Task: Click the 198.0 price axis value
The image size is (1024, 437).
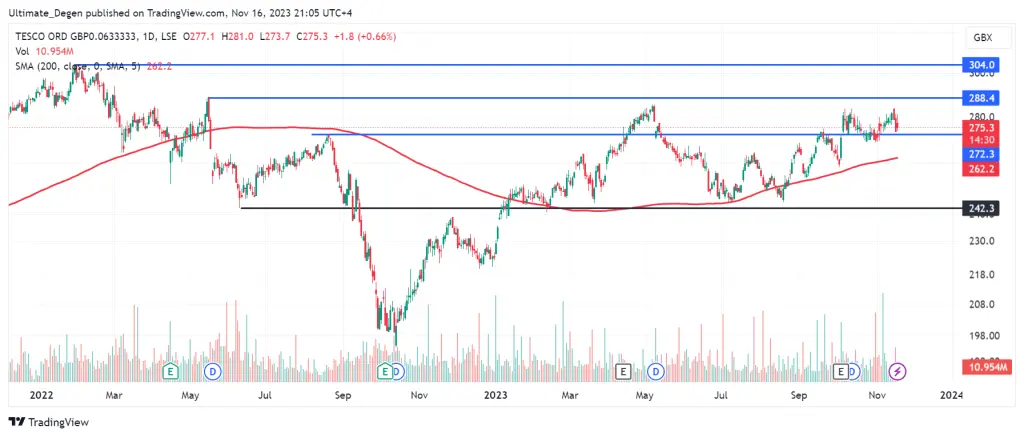Action: 982,336
